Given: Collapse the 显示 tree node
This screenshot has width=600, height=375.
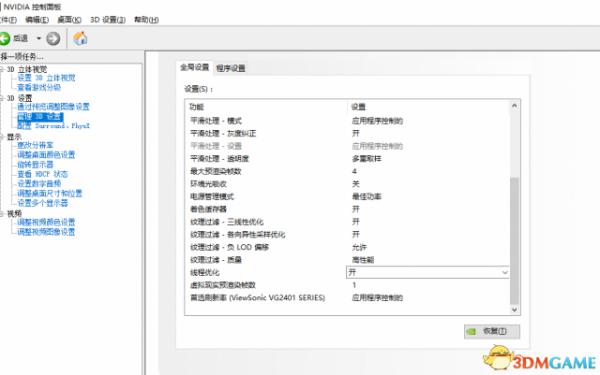Looking at the screenshot, I should [x=2, y=137].
